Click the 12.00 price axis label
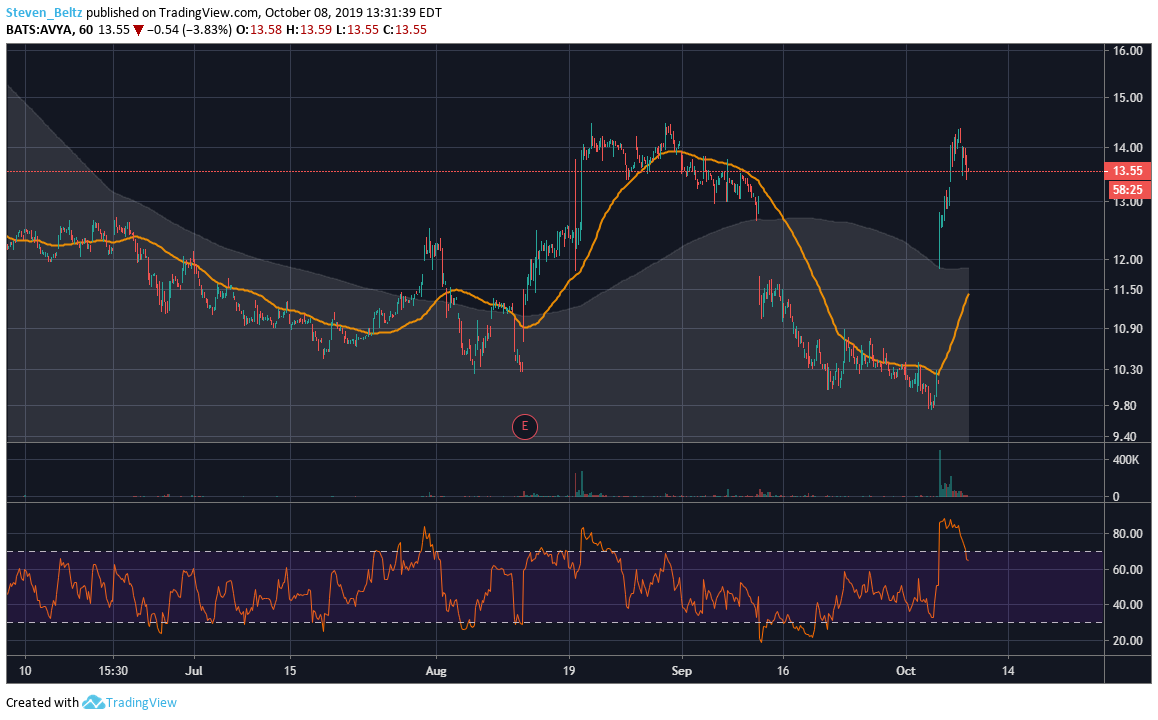This screenshot has height=720, width=1158. coord(1128,259)
